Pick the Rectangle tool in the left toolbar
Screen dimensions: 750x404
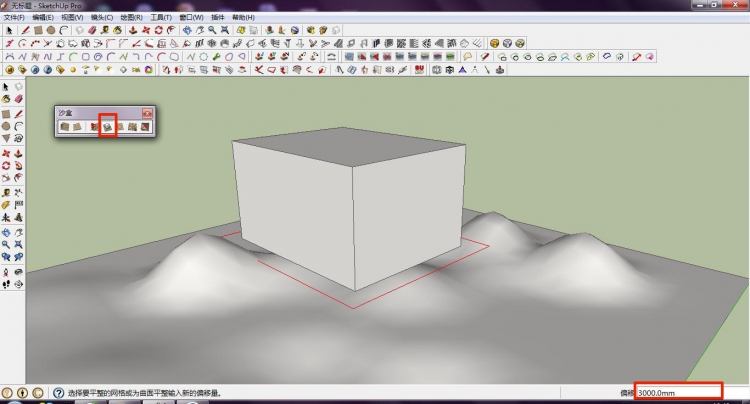coord(6,114)
